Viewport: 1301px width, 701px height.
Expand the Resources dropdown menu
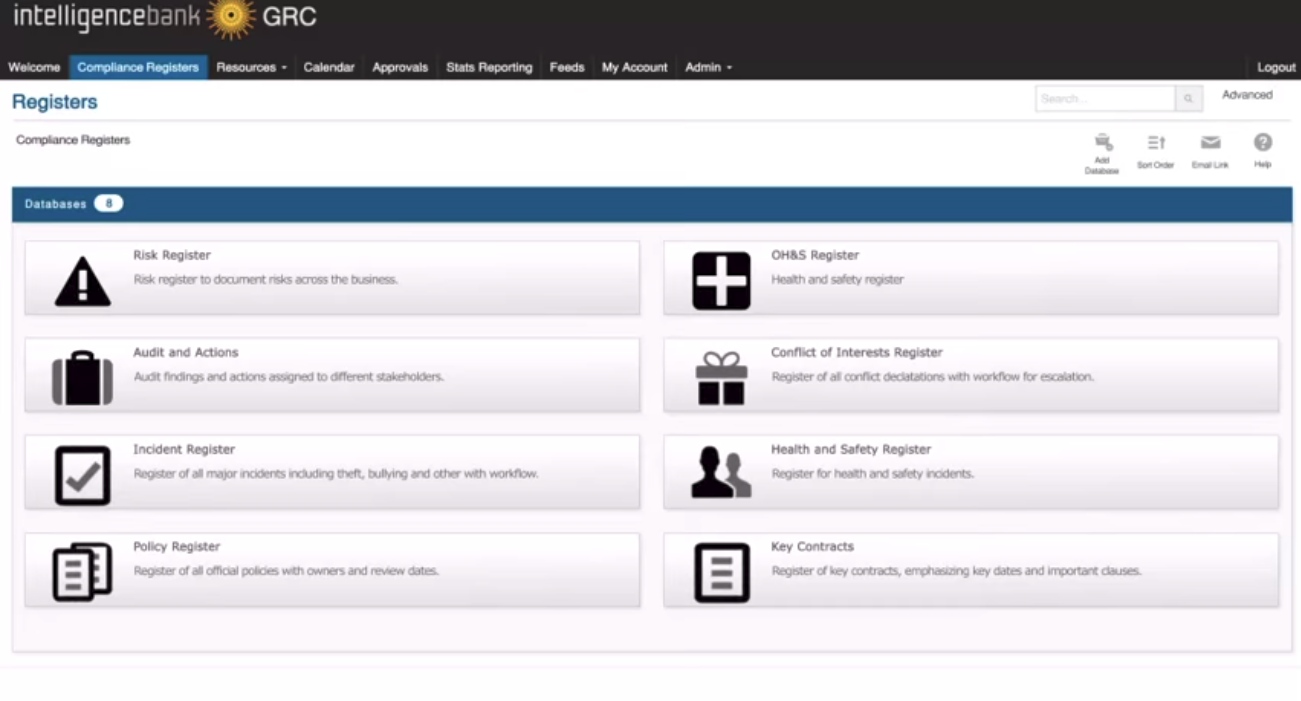251,67
